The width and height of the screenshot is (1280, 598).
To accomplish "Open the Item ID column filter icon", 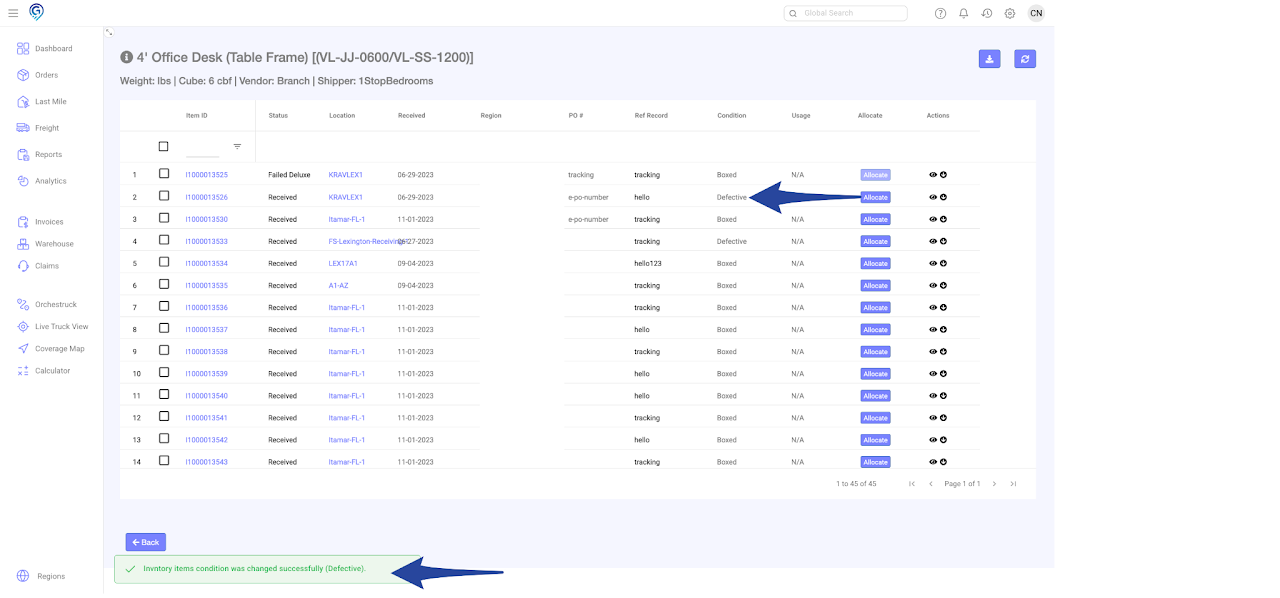I will (237, 146).
